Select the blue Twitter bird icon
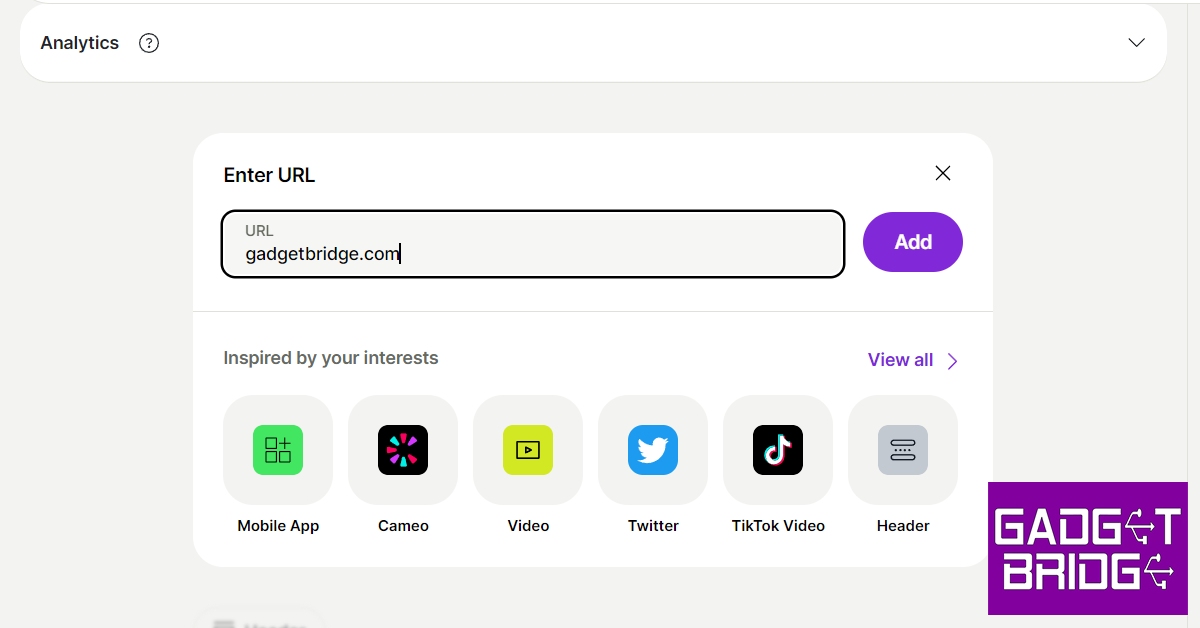This screenshot has width=1200, height=628. [x=653, y=450]
